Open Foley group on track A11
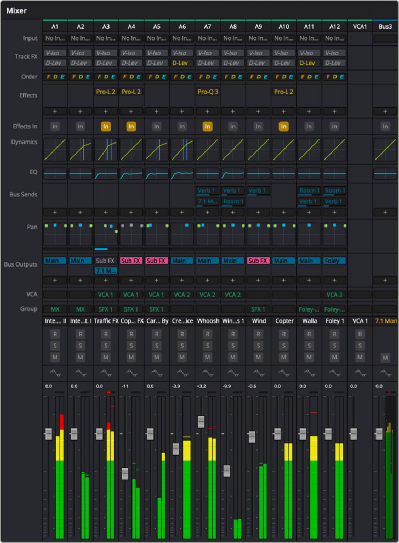399x543 pixels. point(309,309)
